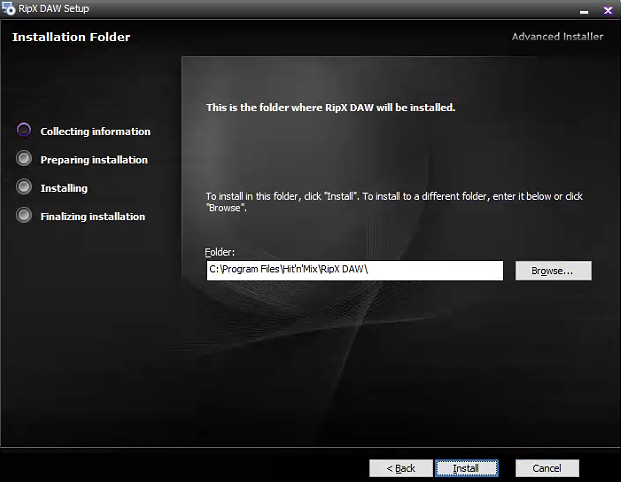Click the Preparing installation step label
This screenshot has height=482, width=621.
tap(94, 160)
